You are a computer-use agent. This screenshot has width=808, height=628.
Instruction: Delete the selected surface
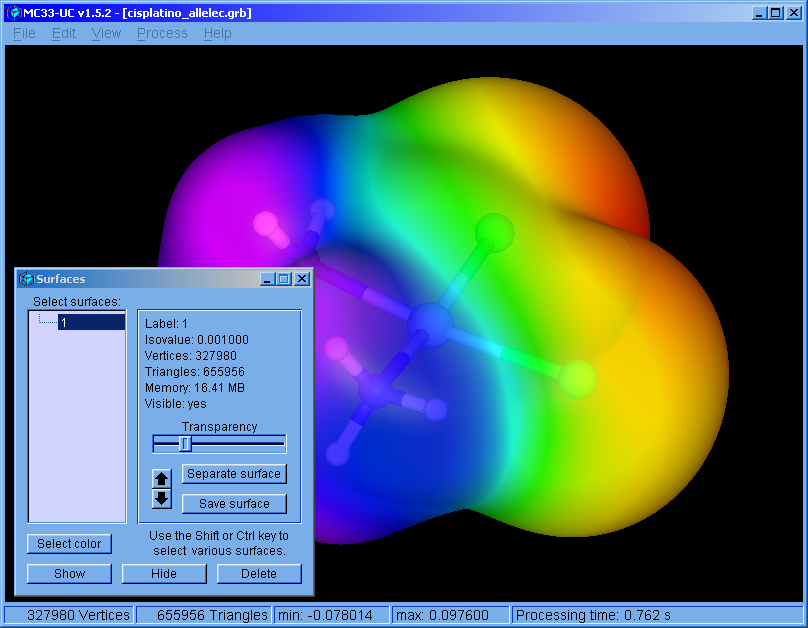click(x=259, y=574)
